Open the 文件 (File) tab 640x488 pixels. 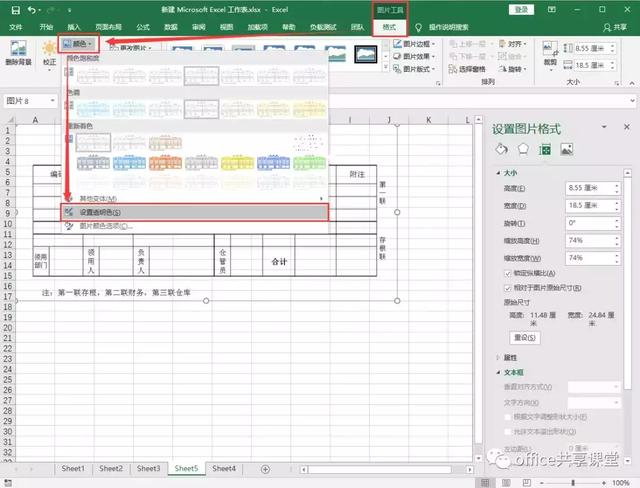16,27
